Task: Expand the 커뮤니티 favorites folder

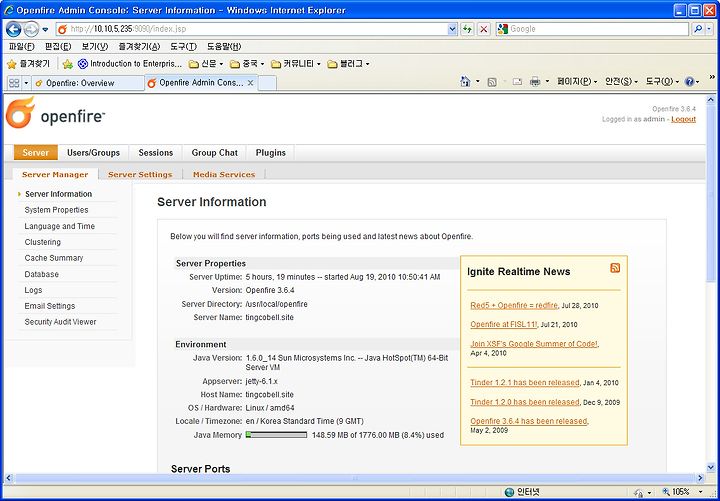Action: click(x=296, y=64)
